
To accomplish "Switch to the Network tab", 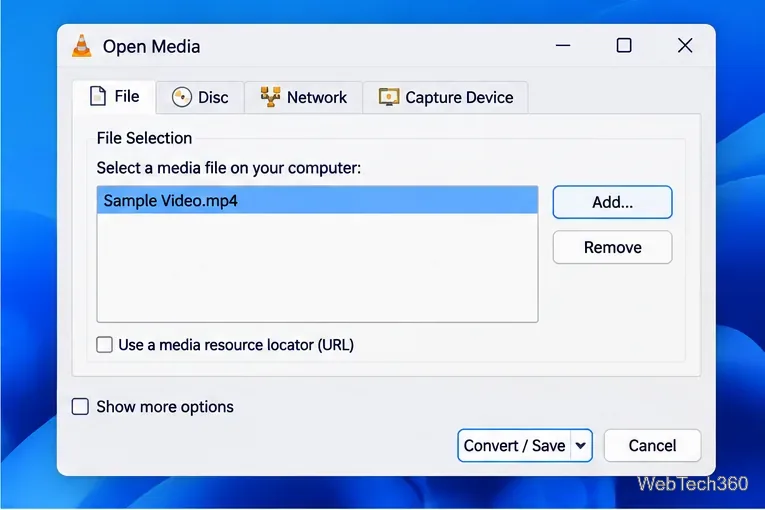I will 303,97.
